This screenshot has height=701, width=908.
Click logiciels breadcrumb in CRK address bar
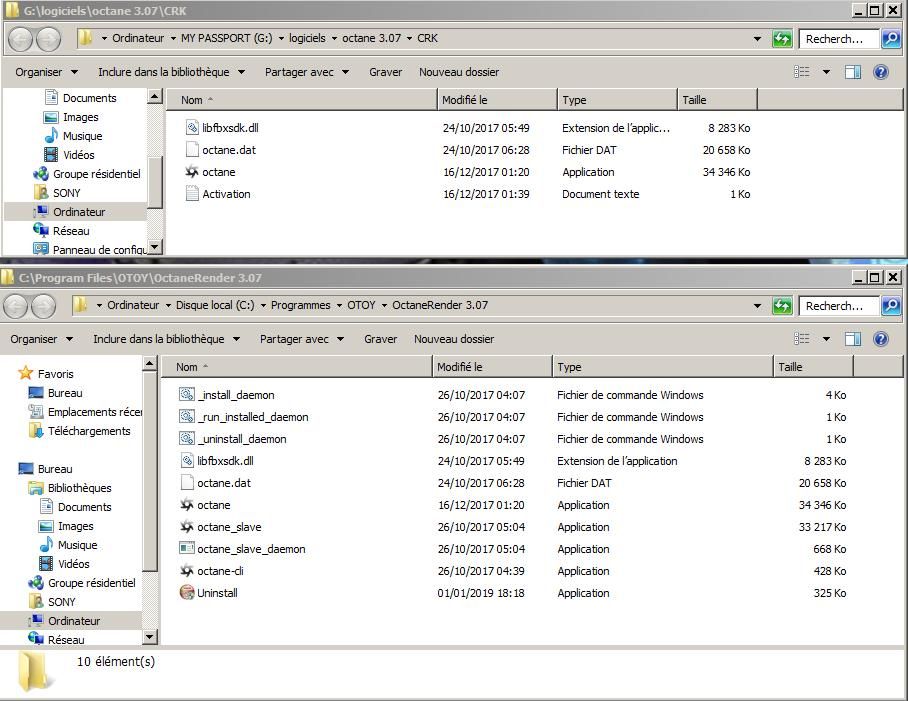coord(307,38)
